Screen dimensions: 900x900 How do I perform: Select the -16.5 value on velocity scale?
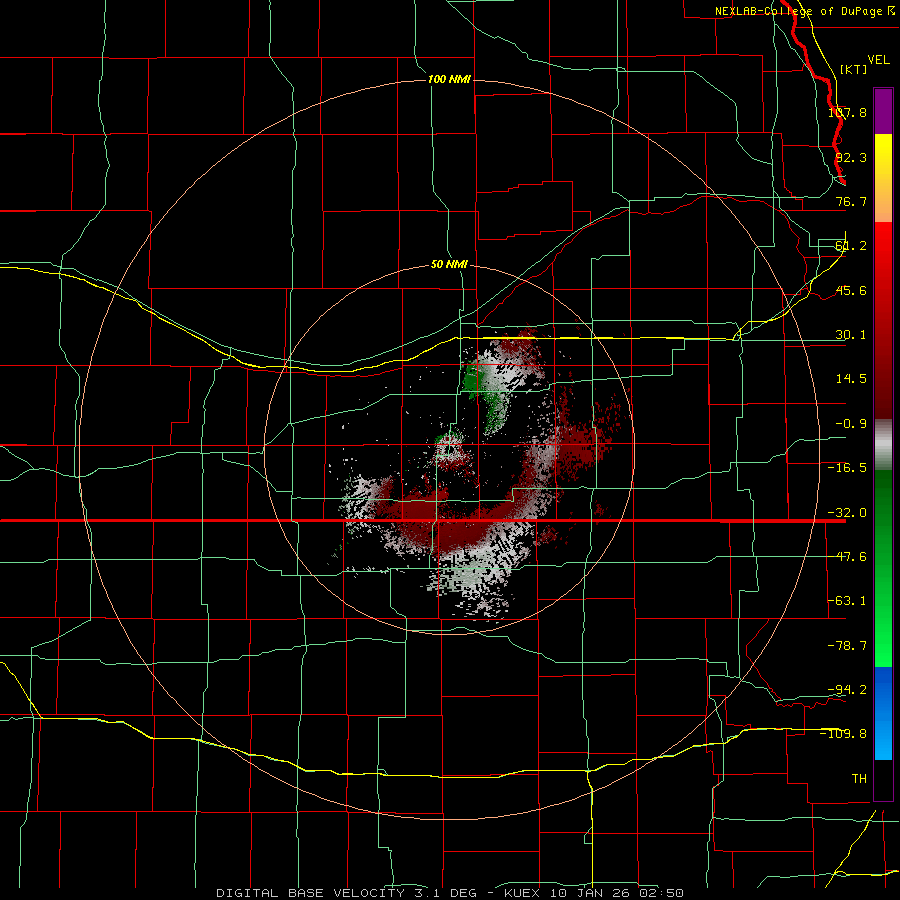[847, 468]
